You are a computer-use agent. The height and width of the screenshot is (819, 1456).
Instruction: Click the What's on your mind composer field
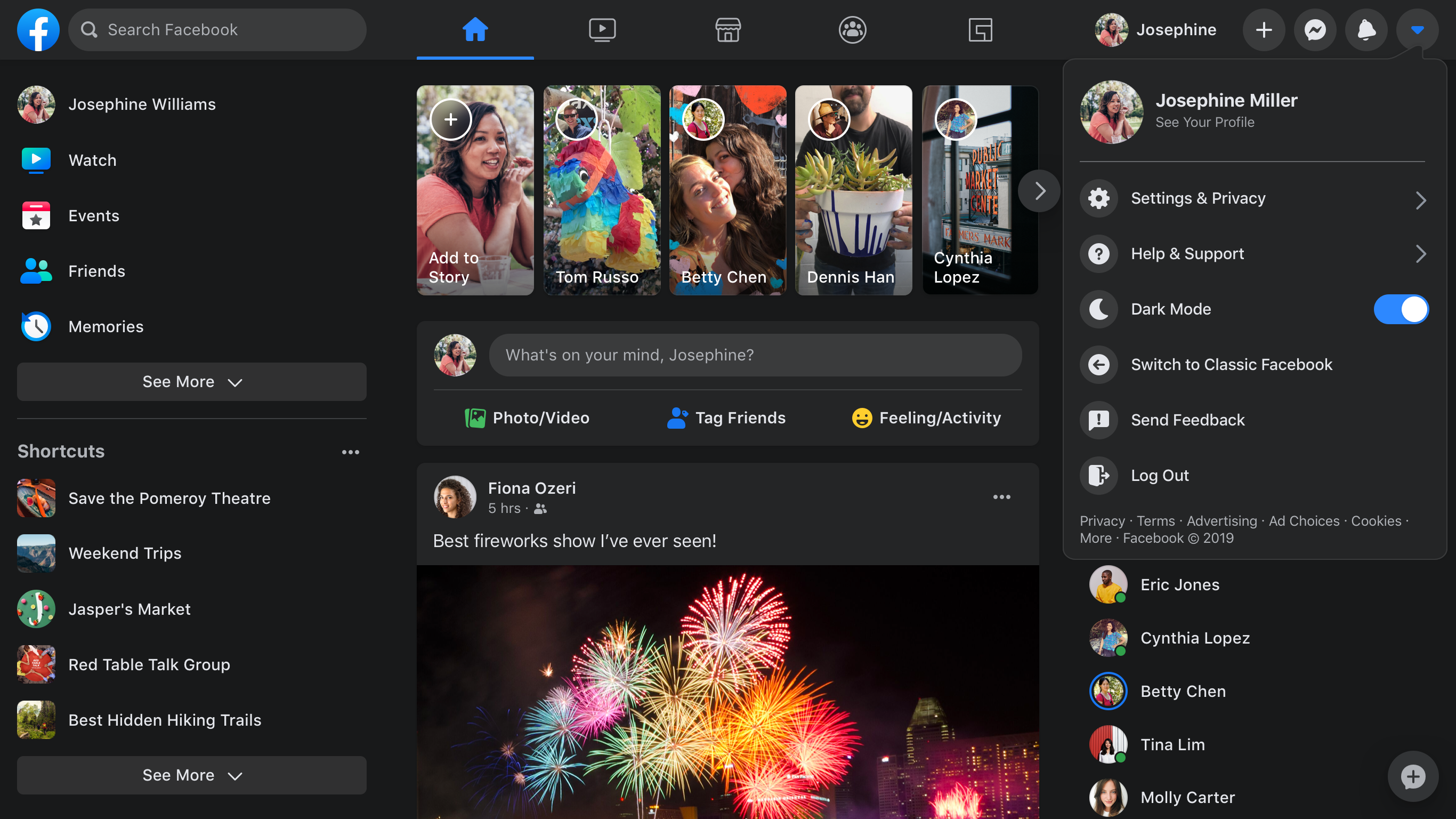[756, 355]
